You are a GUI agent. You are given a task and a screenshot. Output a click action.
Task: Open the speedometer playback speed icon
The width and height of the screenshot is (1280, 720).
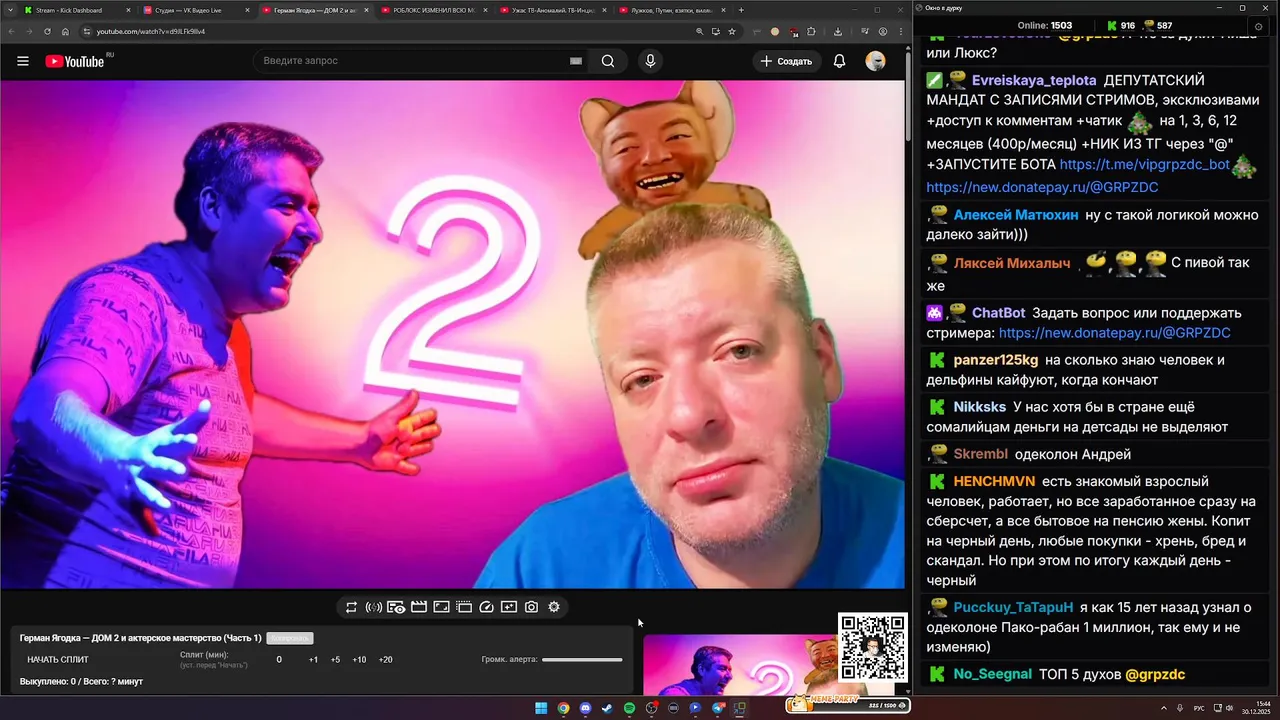point(486,607)
